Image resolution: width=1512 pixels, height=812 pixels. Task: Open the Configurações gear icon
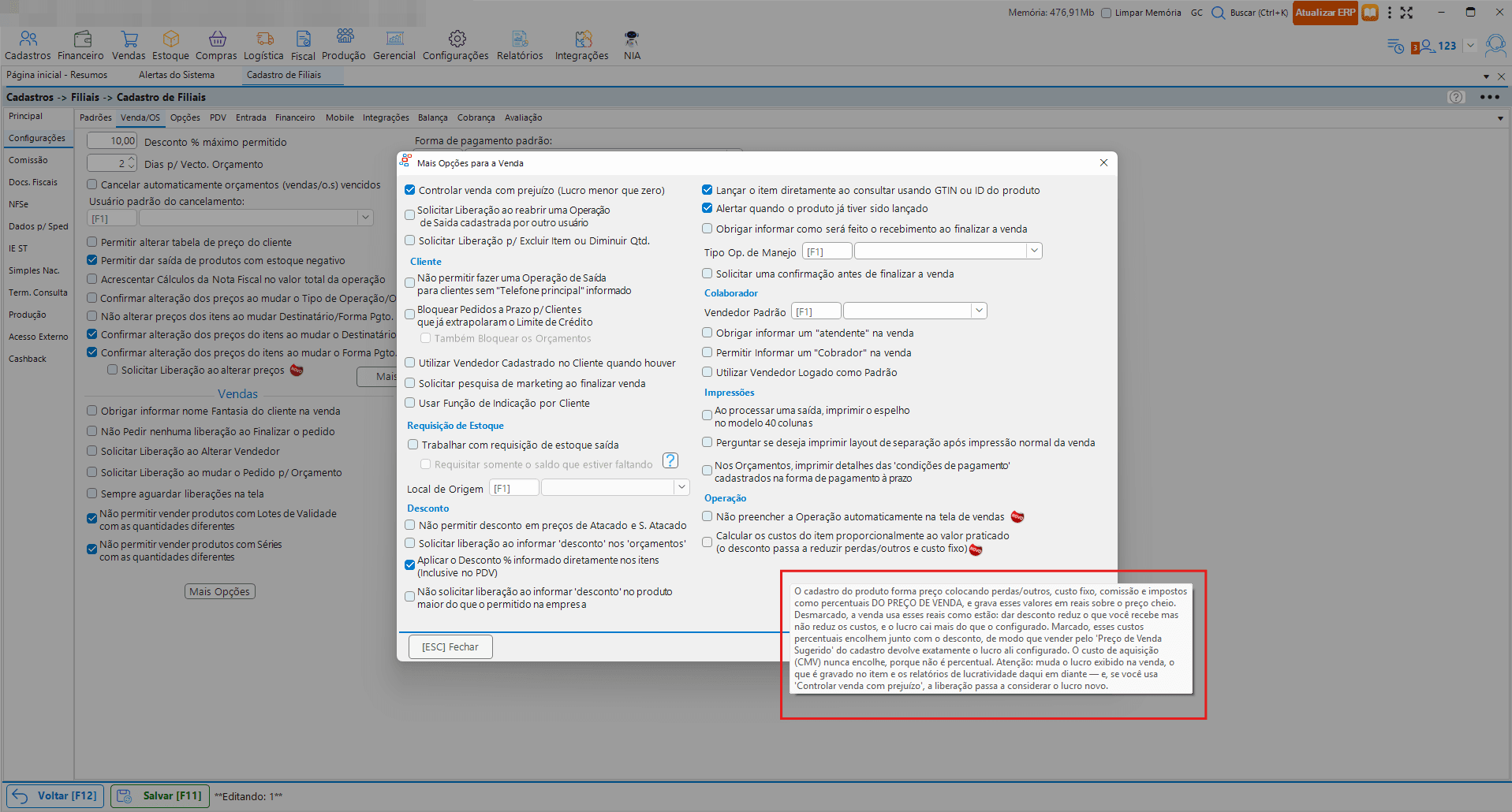[457, 39]
